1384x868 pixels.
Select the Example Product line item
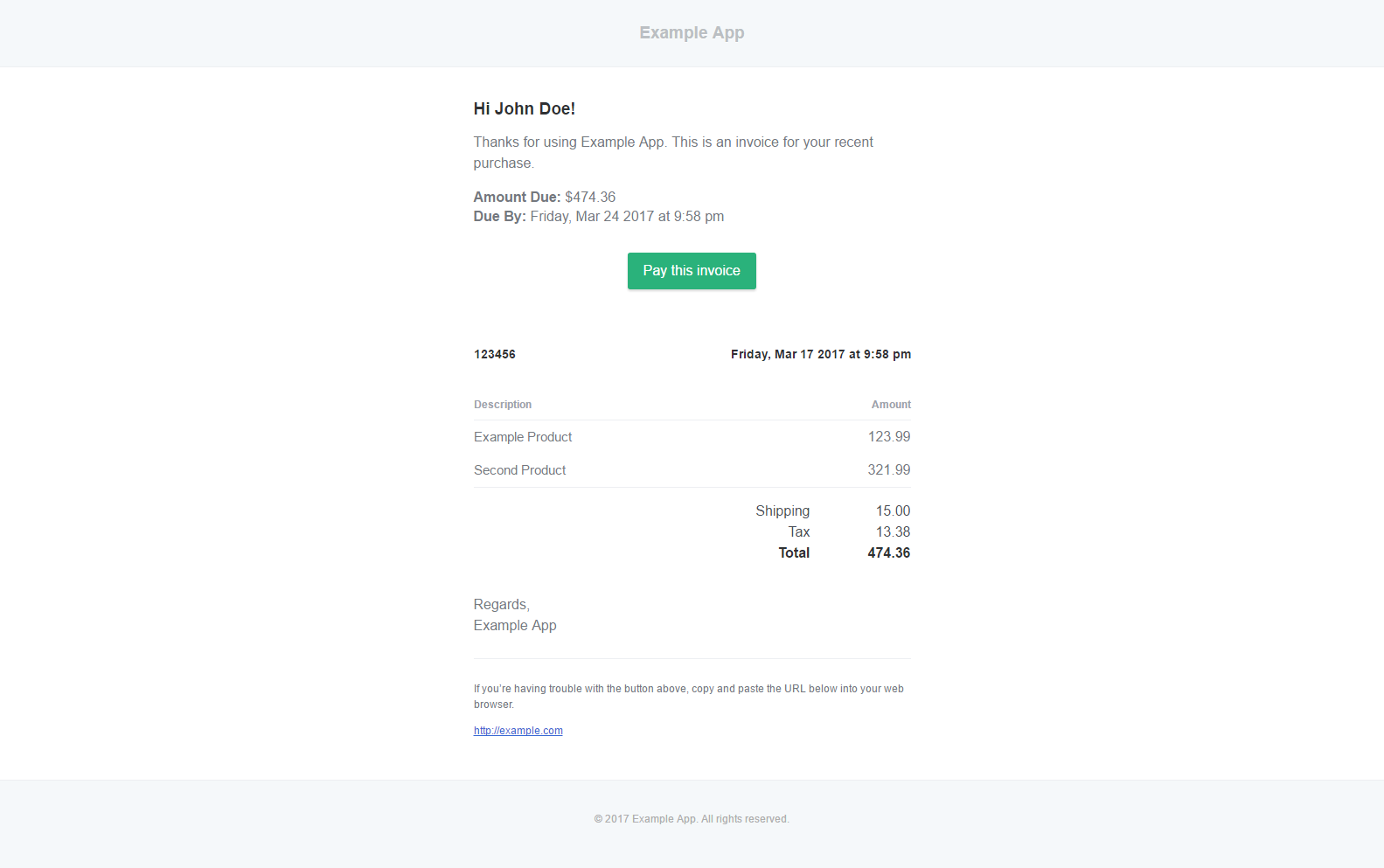(x=523, y=437)
